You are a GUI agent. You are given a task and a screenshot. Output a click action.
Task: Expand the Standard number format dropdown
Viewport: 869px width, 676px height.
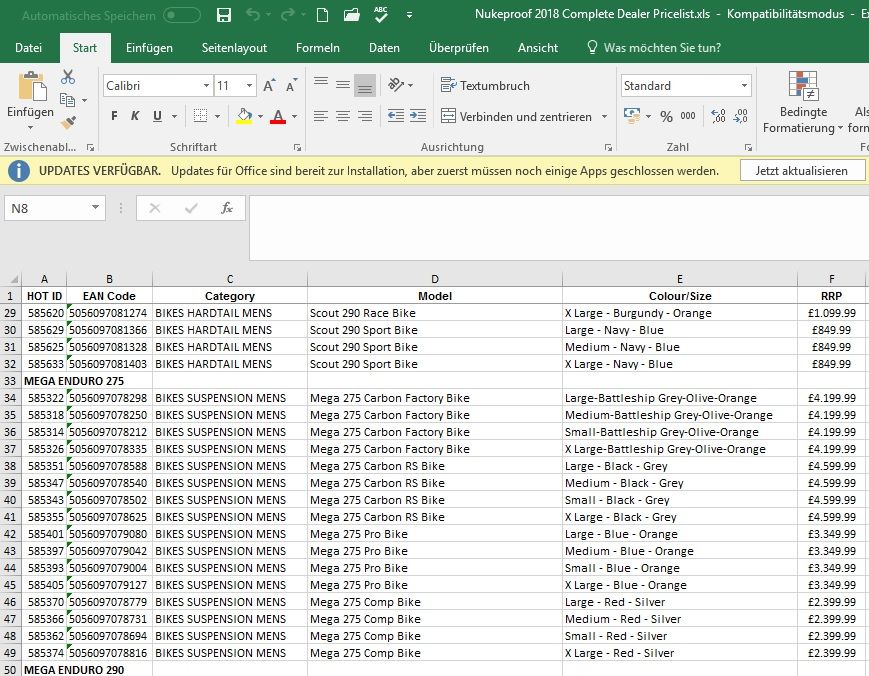tap(744, 86)
